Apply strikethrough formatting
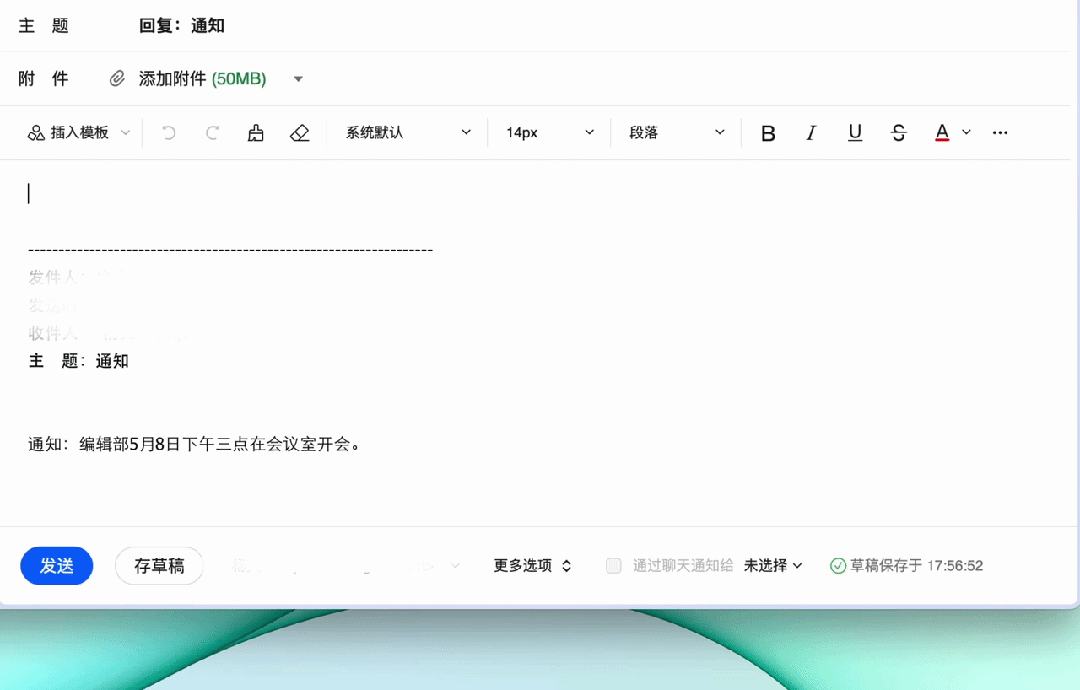 pyautogui.click(x=898, y=133)
